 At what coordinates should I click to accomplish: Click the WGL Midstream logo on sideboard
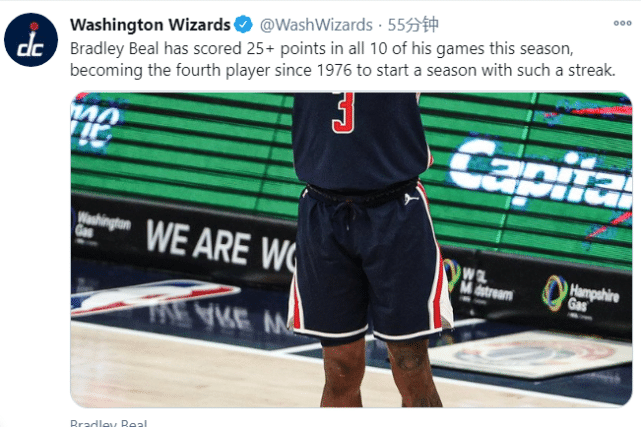pos(478,282)
